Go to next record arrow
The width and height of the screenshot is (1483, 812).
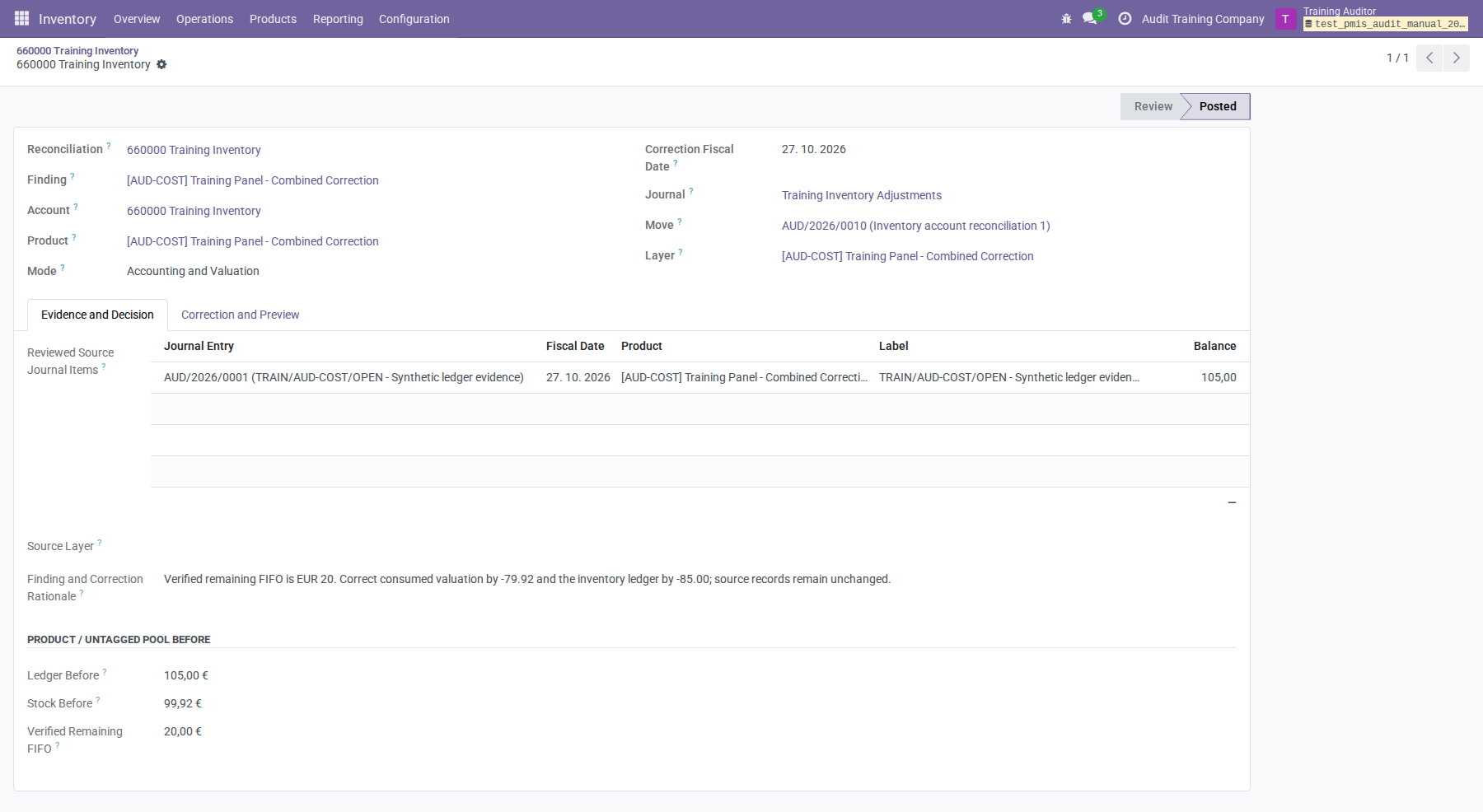(x=1457, y=58)
